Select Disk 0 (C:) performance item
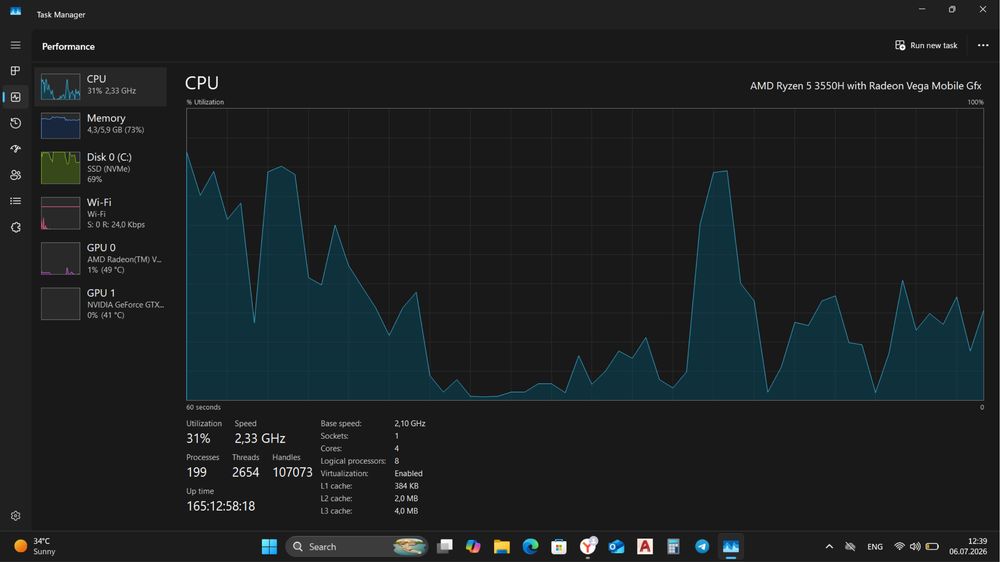This screenshot has height=562, width=1000. click(x=101, y=168)
